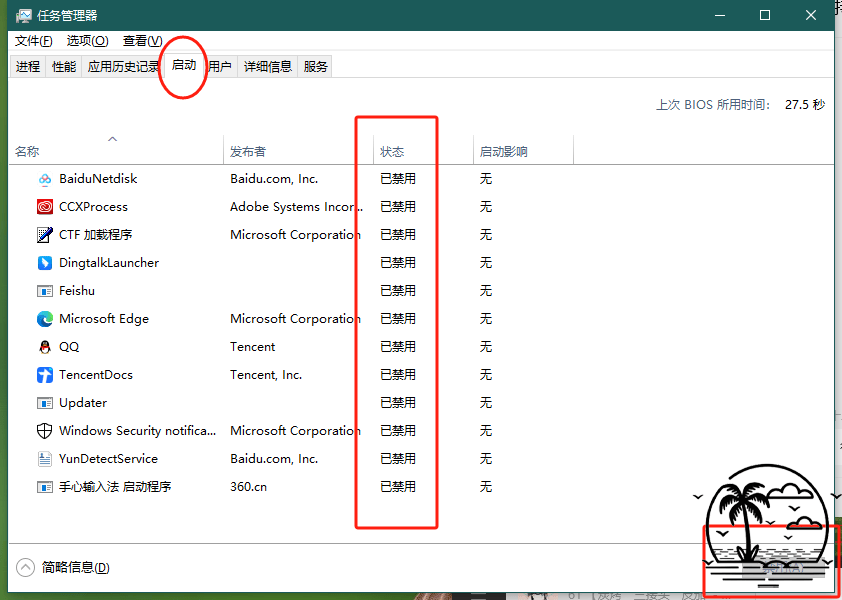The height and width of the screenshot is (600, 842).
Task: Open the 文件(F) menu
Action: (x=33, y=41)
